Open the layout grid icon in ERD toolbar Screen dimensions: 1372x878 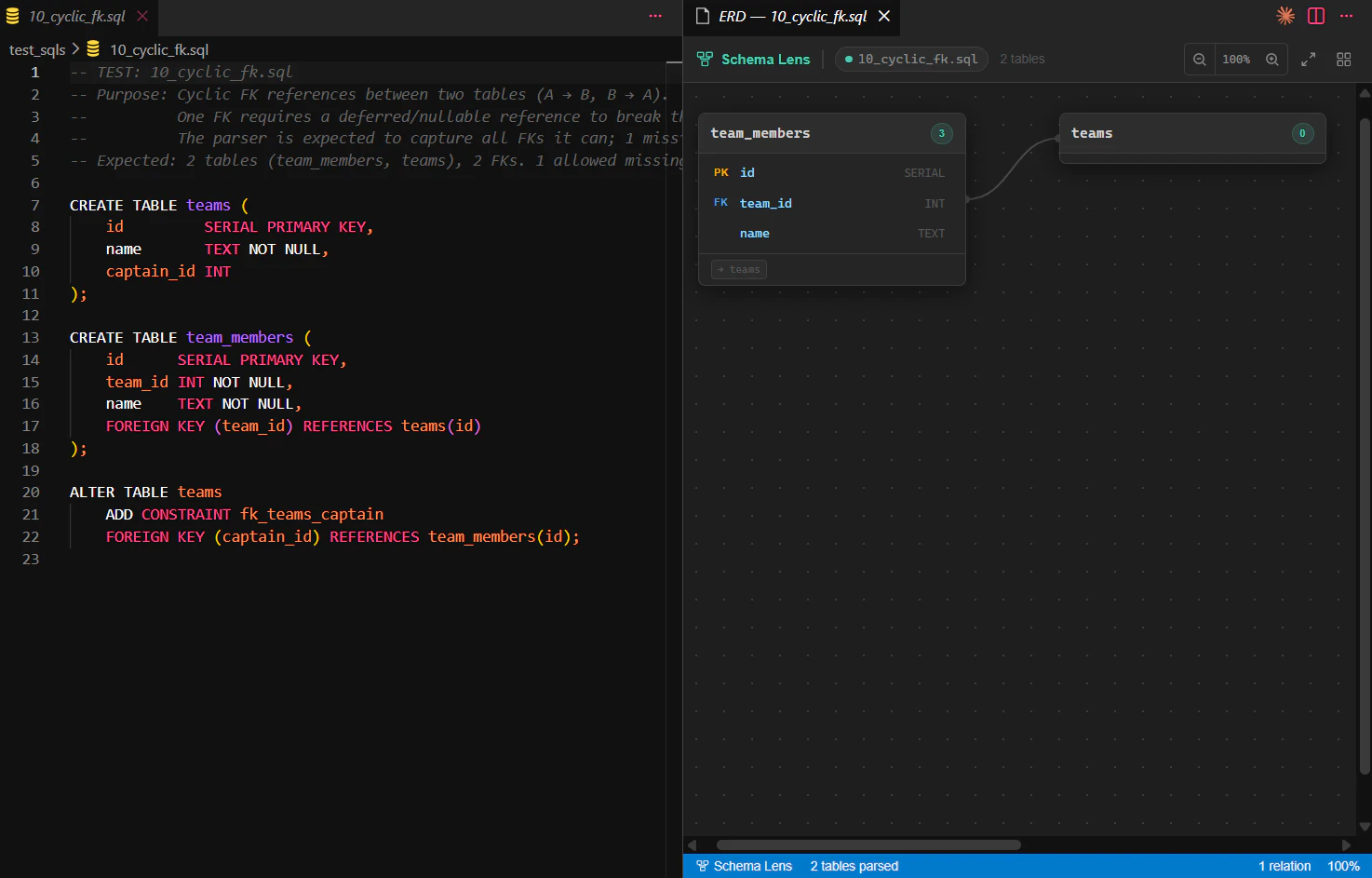tap(1343, 59)
